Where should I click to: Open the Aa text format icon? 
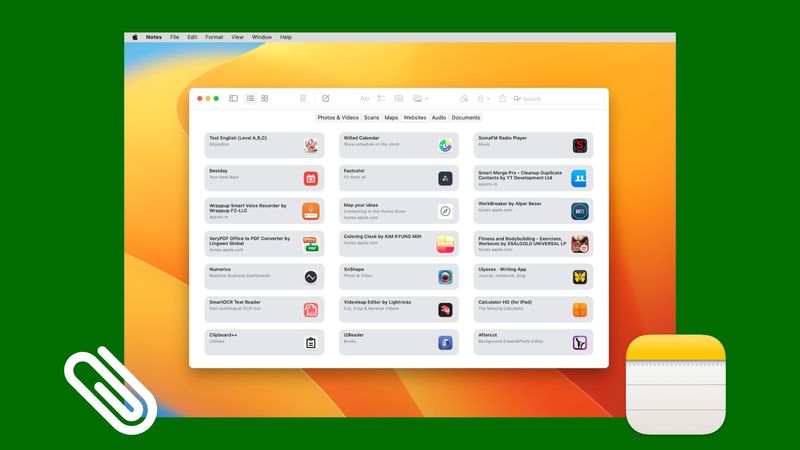tap(364, 98)
